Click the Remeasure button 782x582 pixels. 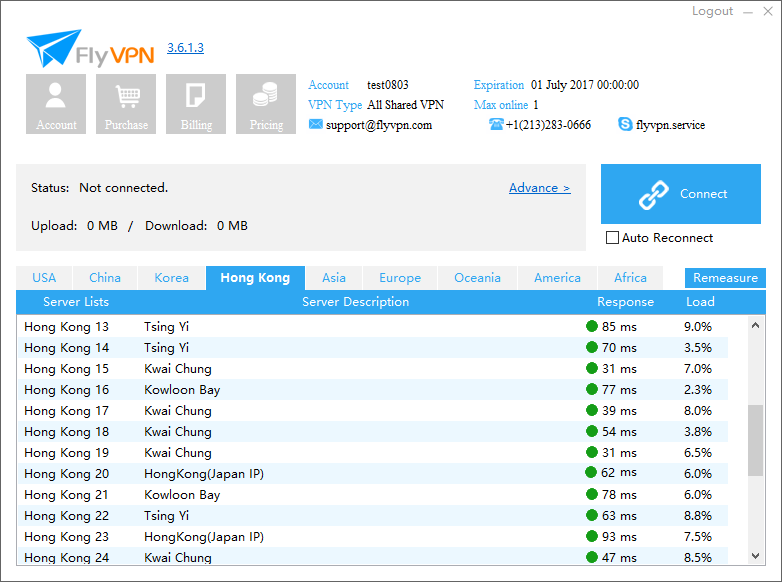(x=725, y=278)
